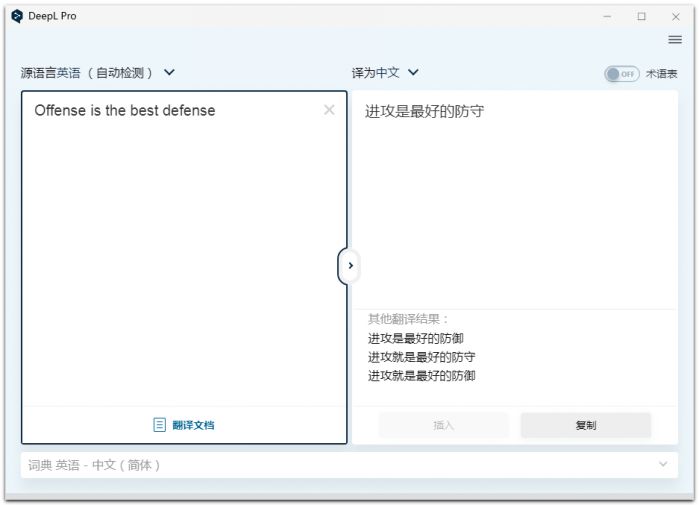Screen dimensions: 699x505
Task: Expand the dictionary panel chevron
Action: click(x=662, y=465)
